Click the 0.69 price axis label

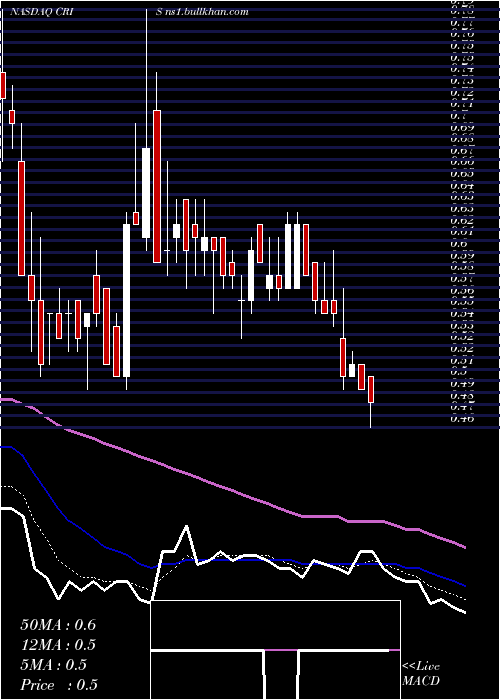(x=462, y=128)
